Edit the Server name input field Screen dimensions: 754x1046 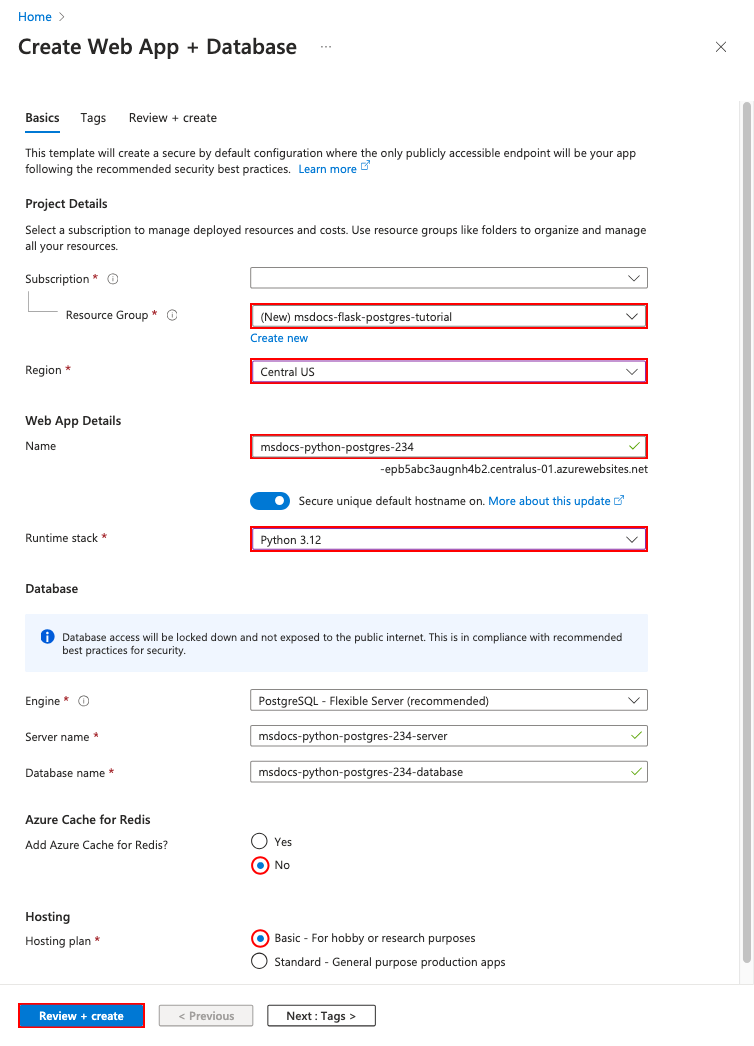click(448, 736)
